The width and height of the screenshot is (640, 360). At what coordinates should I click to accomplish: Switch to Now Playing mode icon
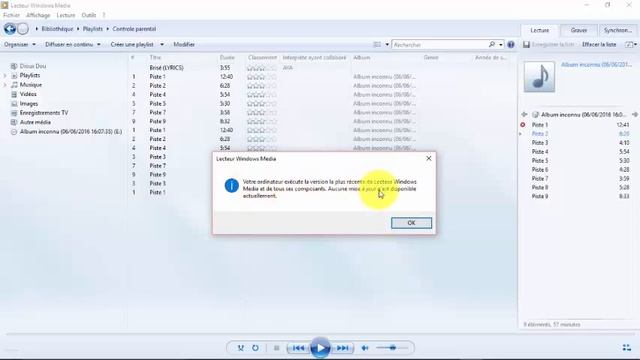tap(627, 347)
